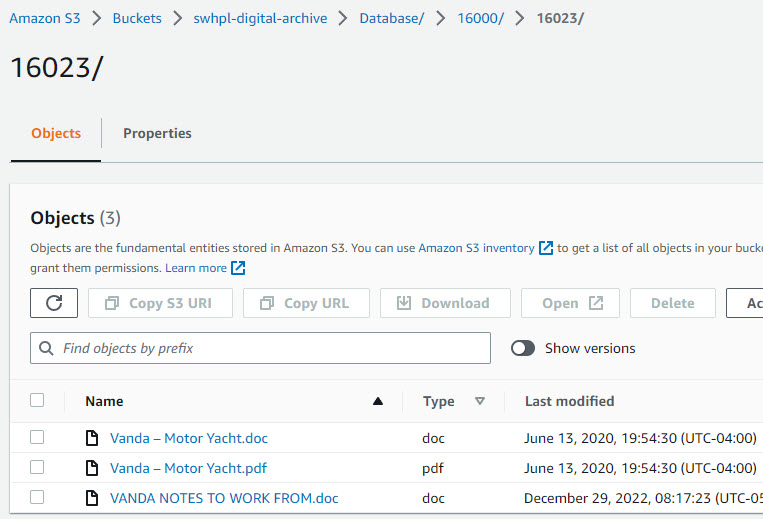Image resolution: width=763 pixels, height=519 pixels.
Task: Open the Database/ folder breadcrumb
Action: 392,18
